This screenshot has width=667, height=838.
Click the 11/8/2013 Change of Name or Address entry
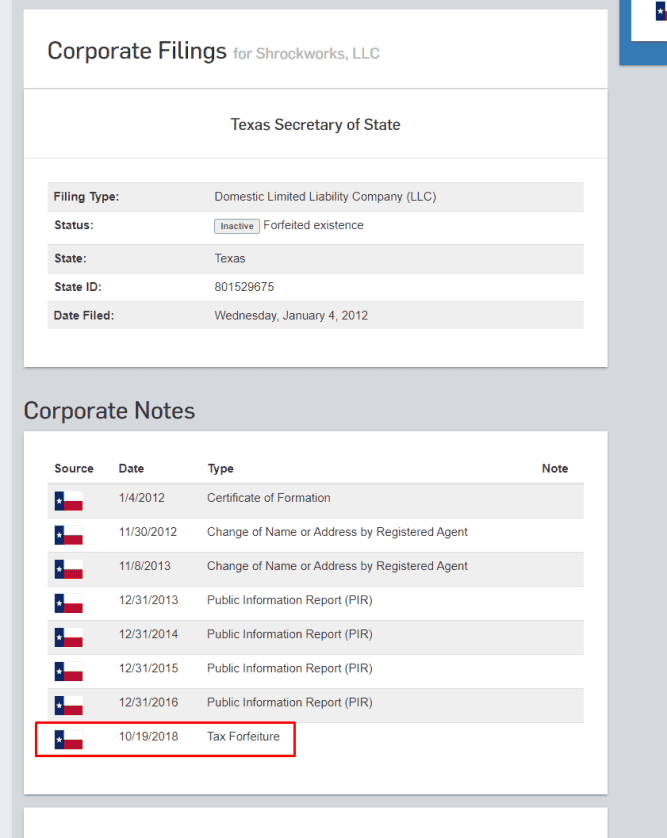tap(337, 566)
